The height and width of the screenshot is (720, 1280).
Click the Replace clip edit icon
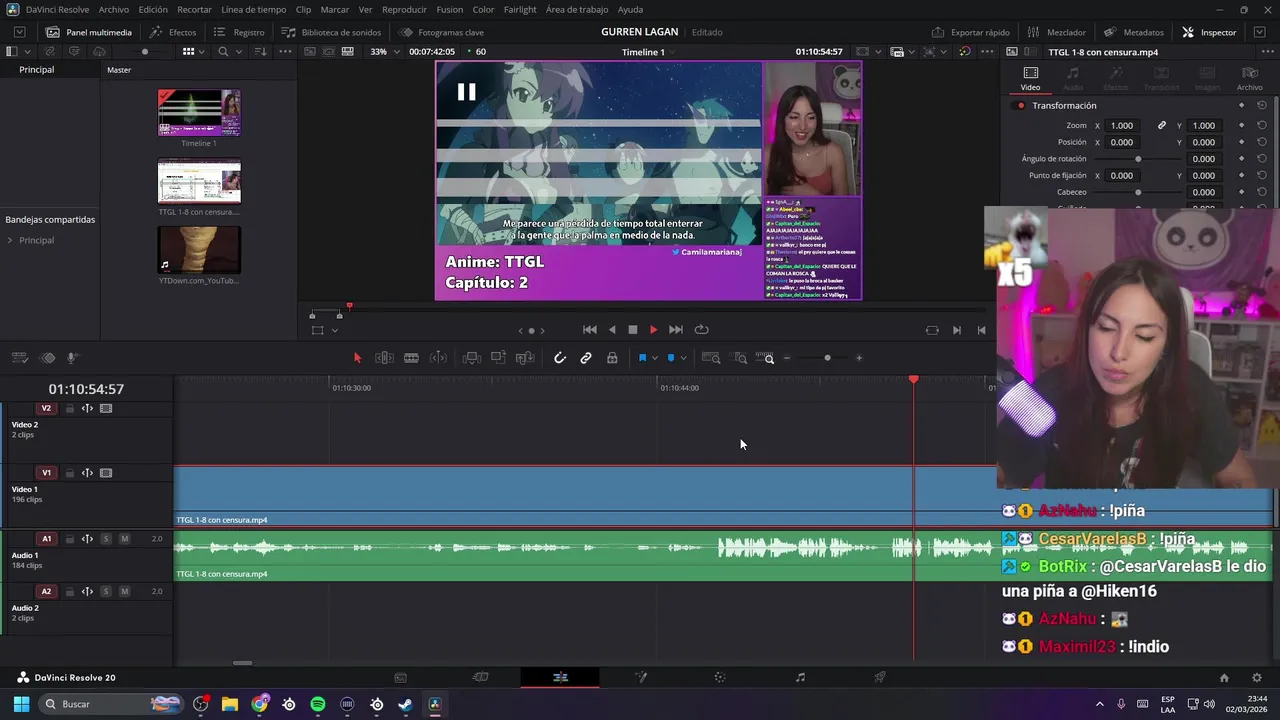click(524, 358)
